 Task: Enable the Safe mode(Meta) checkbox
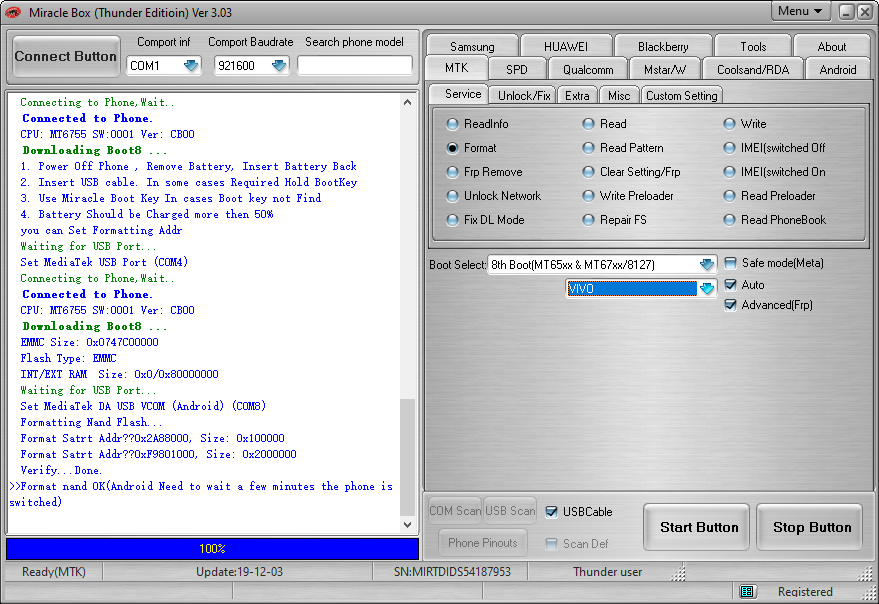tap(730, 263)
